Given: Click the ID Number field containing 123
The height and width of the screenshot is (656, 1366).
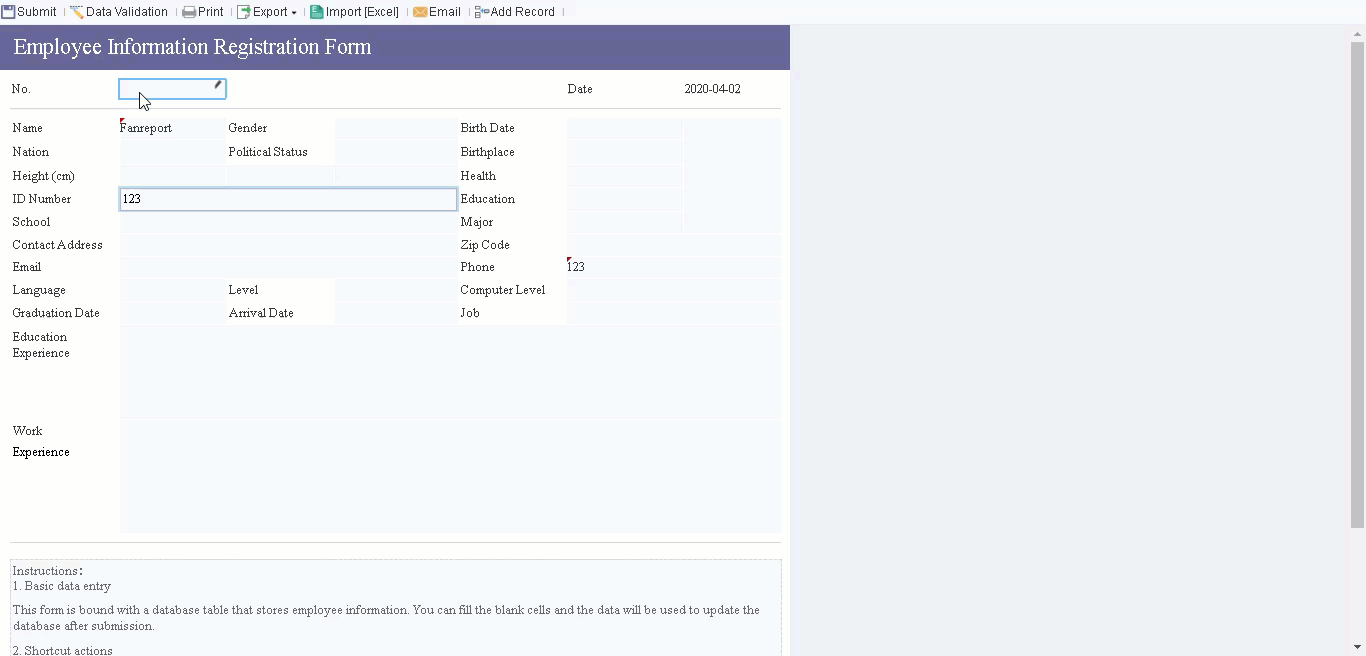Looking at the screenshot, I should [288, 199].
